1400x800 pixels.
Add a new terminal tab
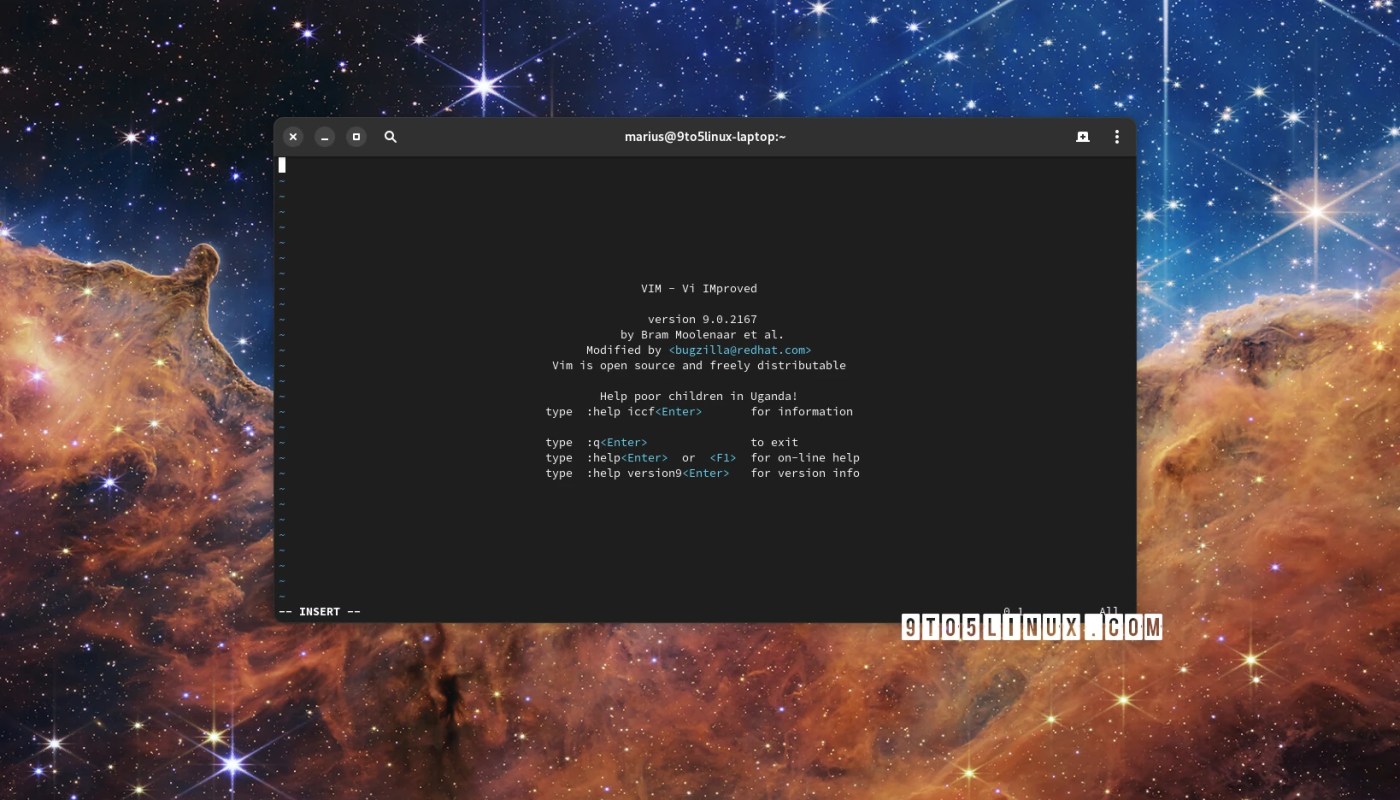click(1082, 137)
